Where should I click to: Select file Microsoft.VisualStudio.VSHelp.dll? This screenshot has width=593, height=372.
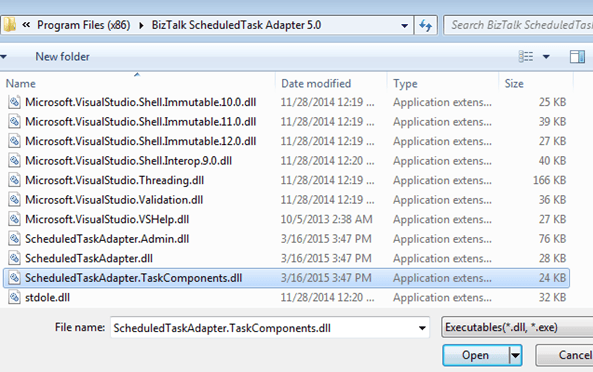(107, 219)
